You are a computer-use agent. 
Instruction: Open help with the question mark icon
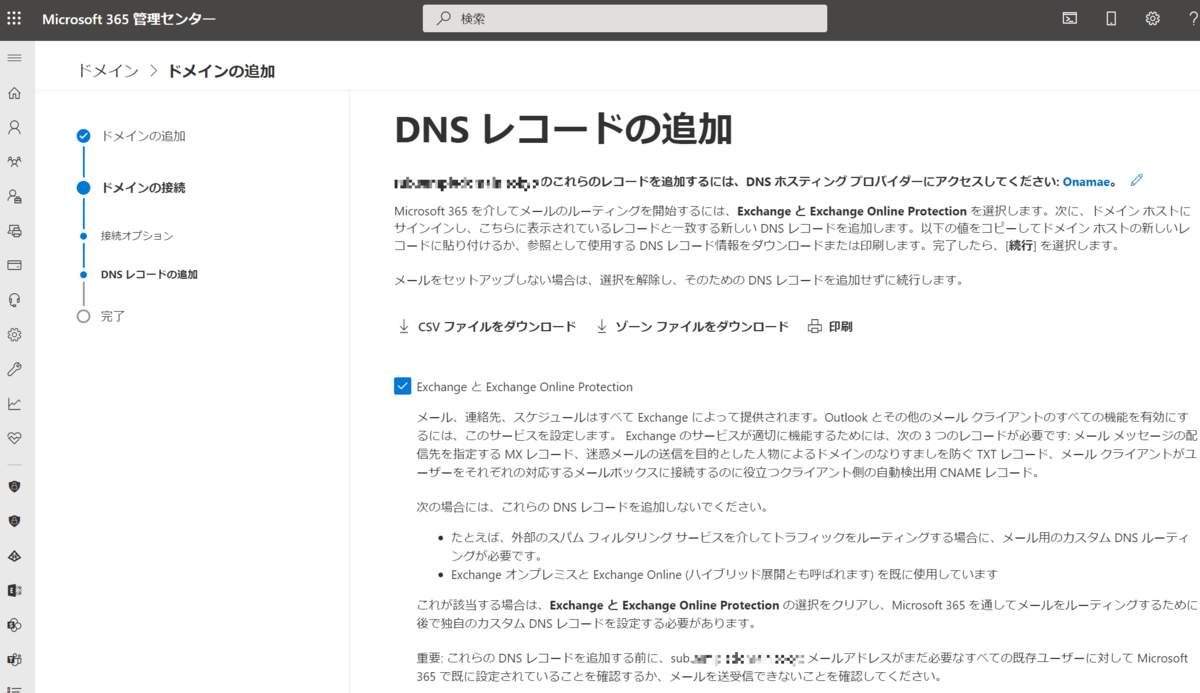pos(1193,18)
